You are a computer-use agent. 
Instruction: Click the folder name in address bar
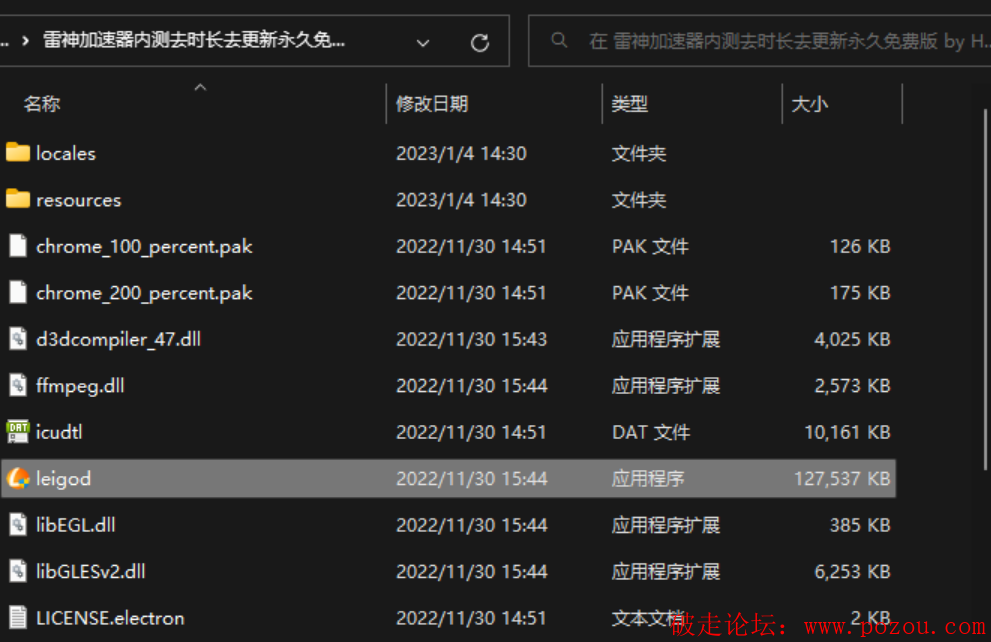tap(194, 41)
